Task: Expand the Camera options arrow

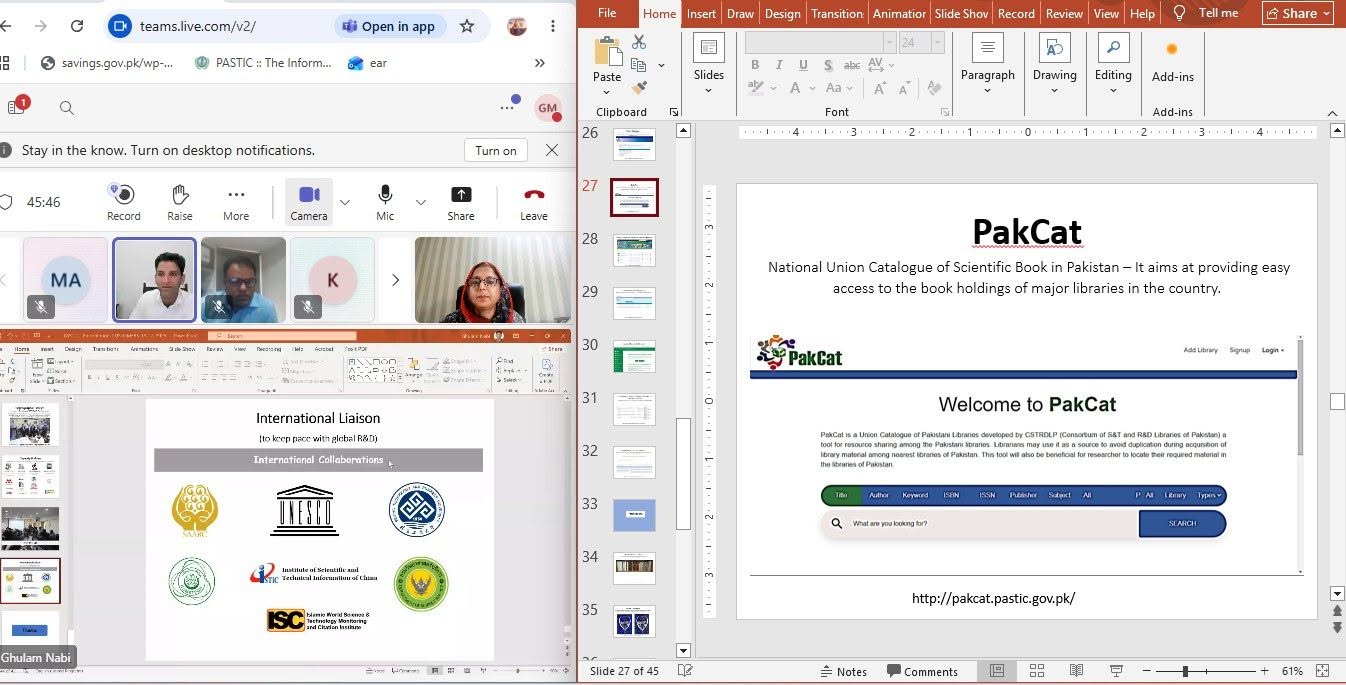Action: pos(345,202)
